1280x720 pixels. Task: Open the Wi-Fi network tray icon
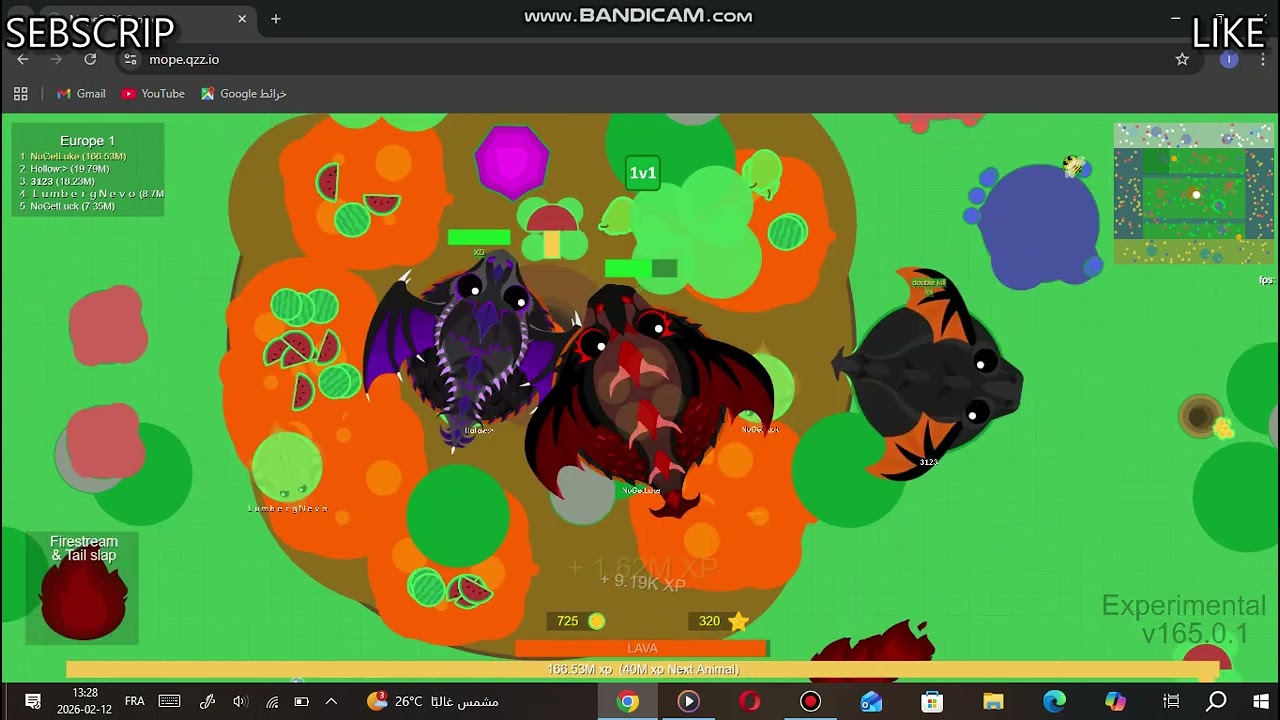tap(271, 701)
